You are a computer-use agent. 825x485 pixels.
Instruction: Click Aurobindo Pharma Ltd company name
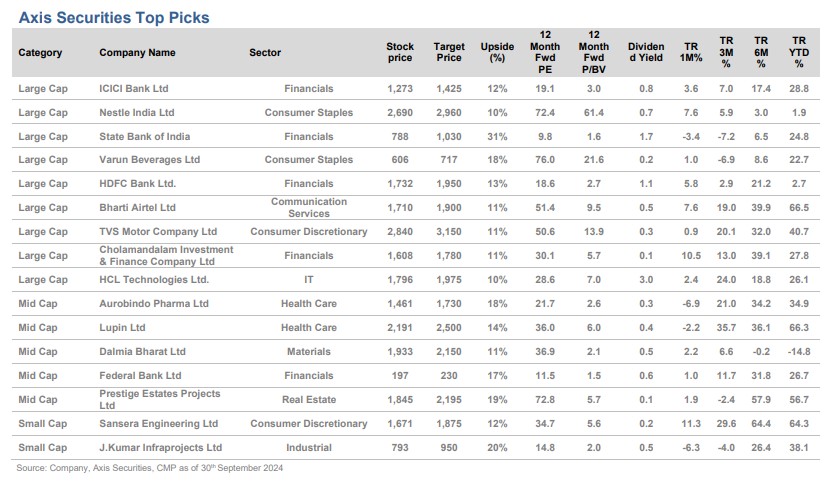[x=154, y=303]
